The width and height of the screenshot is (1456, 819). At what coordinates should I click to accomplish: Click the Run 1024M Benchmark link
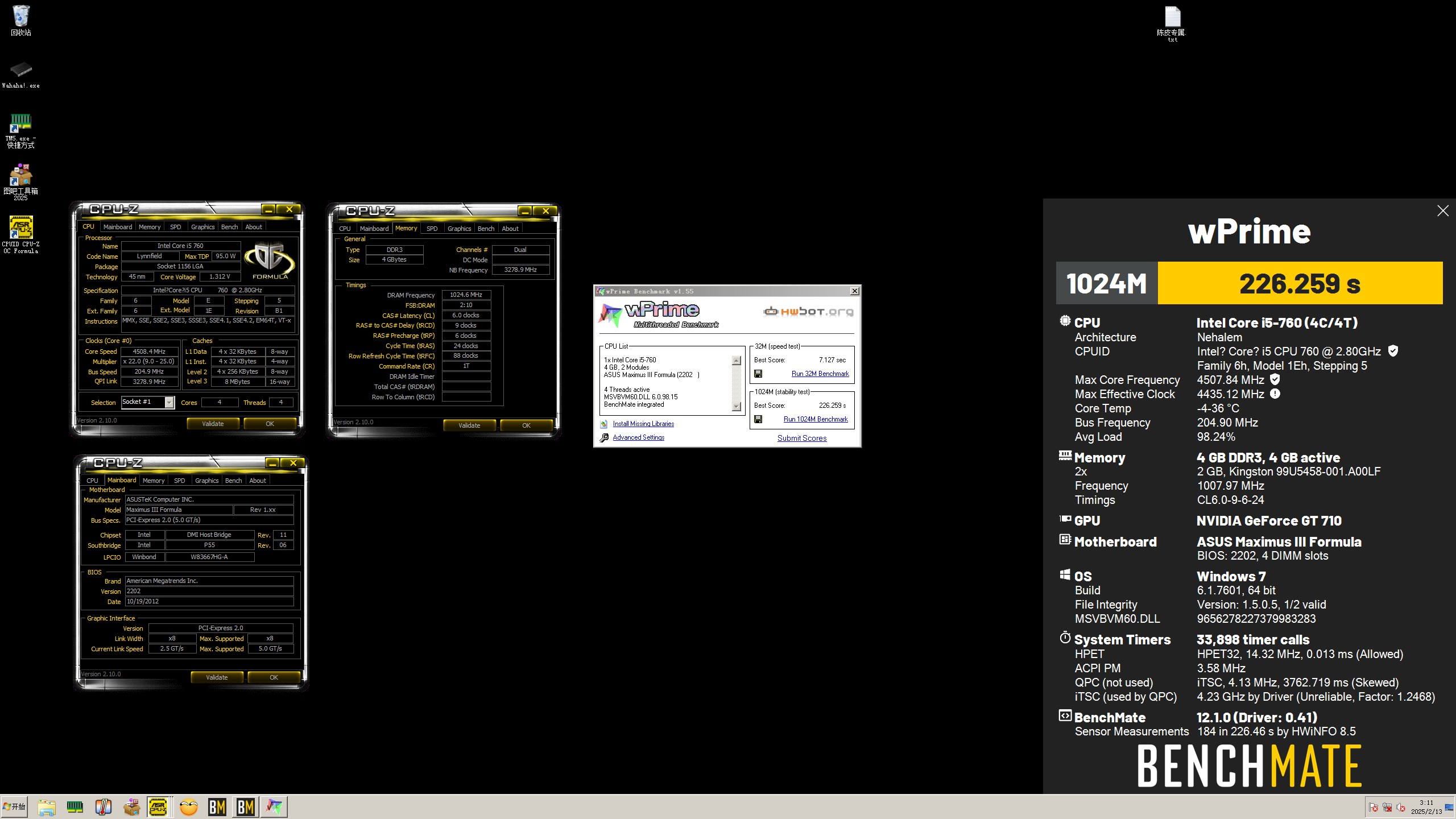pos(816,419)
